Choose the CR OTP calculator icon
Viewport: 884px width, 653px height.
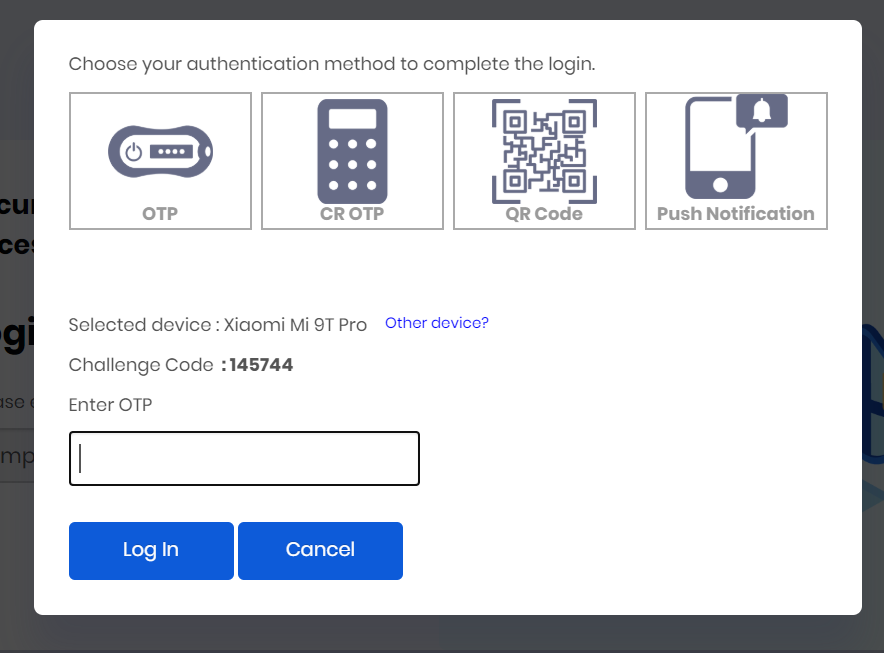[352, 150]
